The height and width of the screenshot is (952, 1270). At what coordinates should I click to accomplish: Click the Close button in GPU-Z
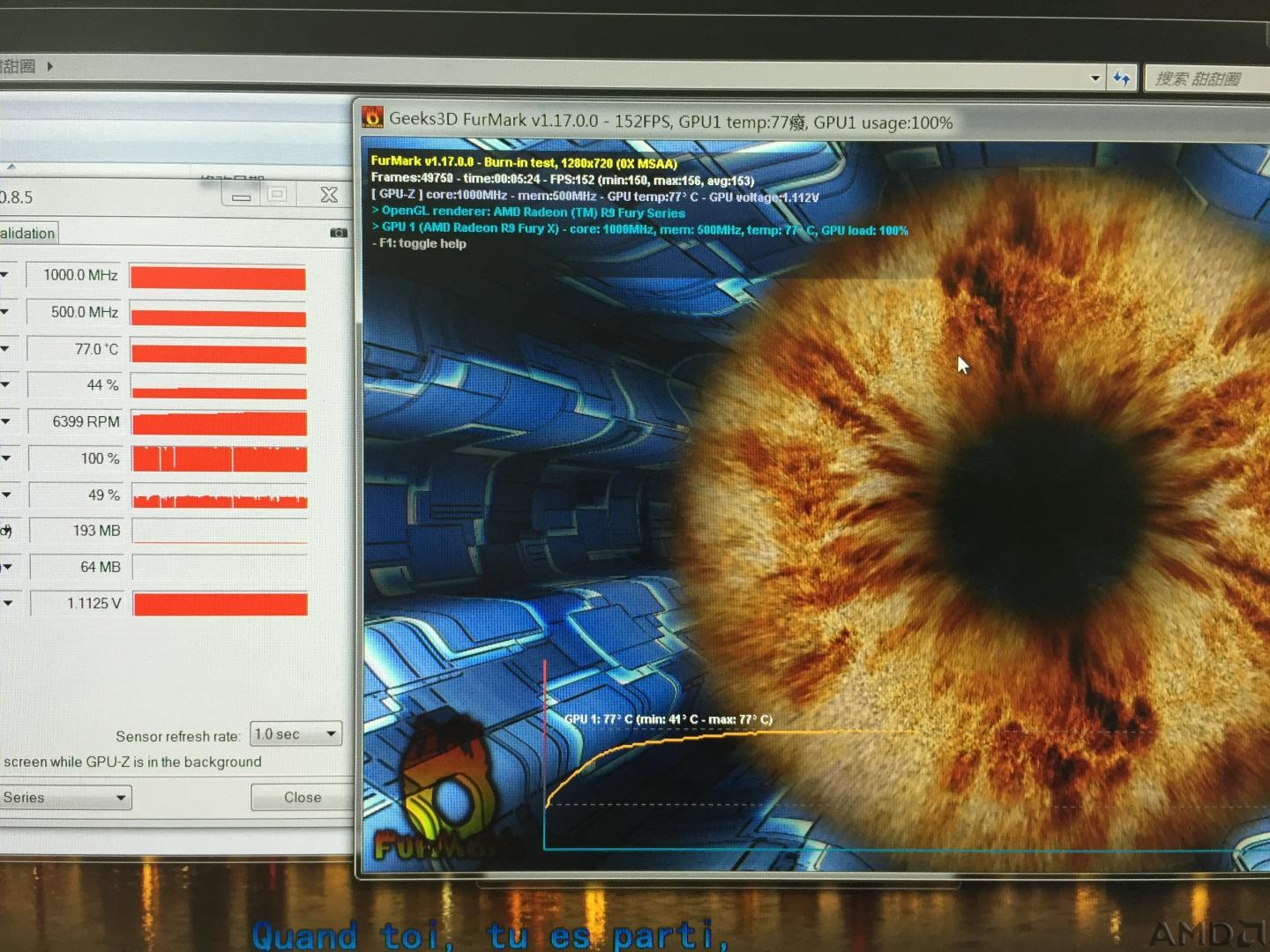click(x=302, y=797)
